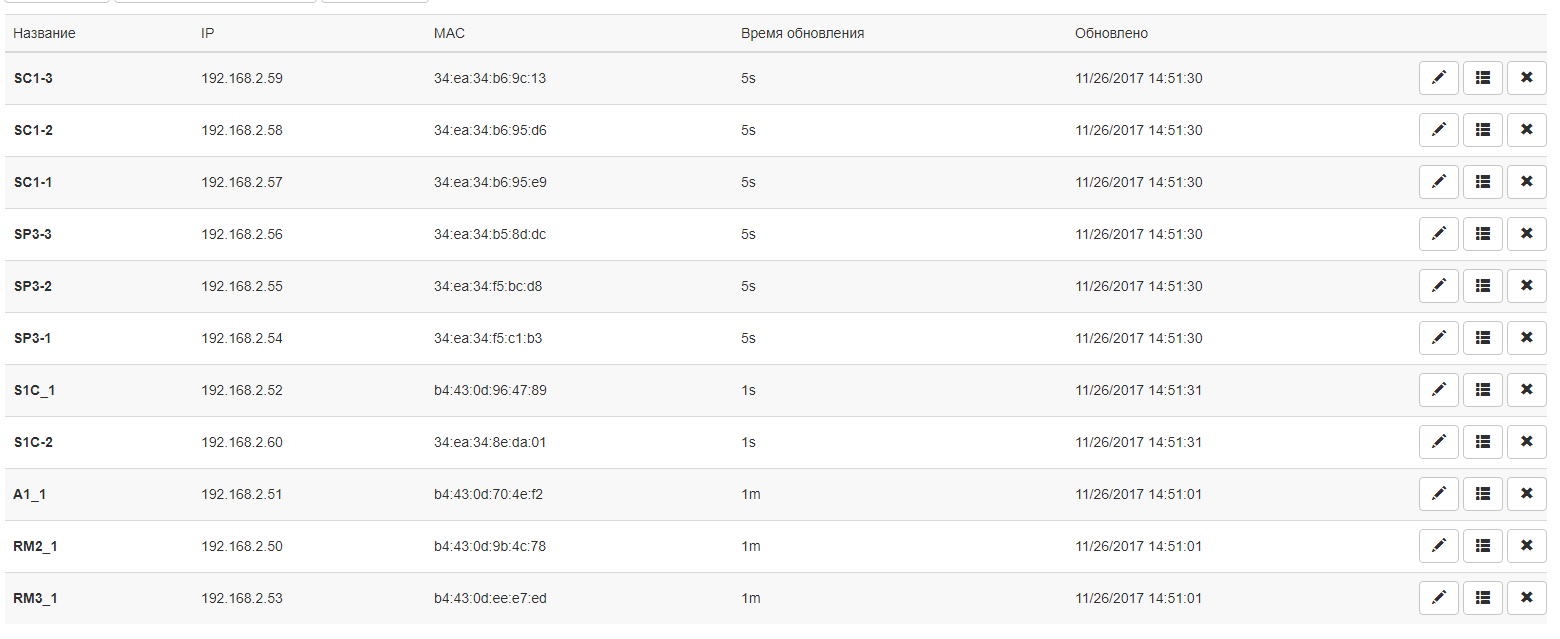Viewport: 1560px width, 639px height.
Task: Show the list view for SP3-2
Action: coord(1483,286)
